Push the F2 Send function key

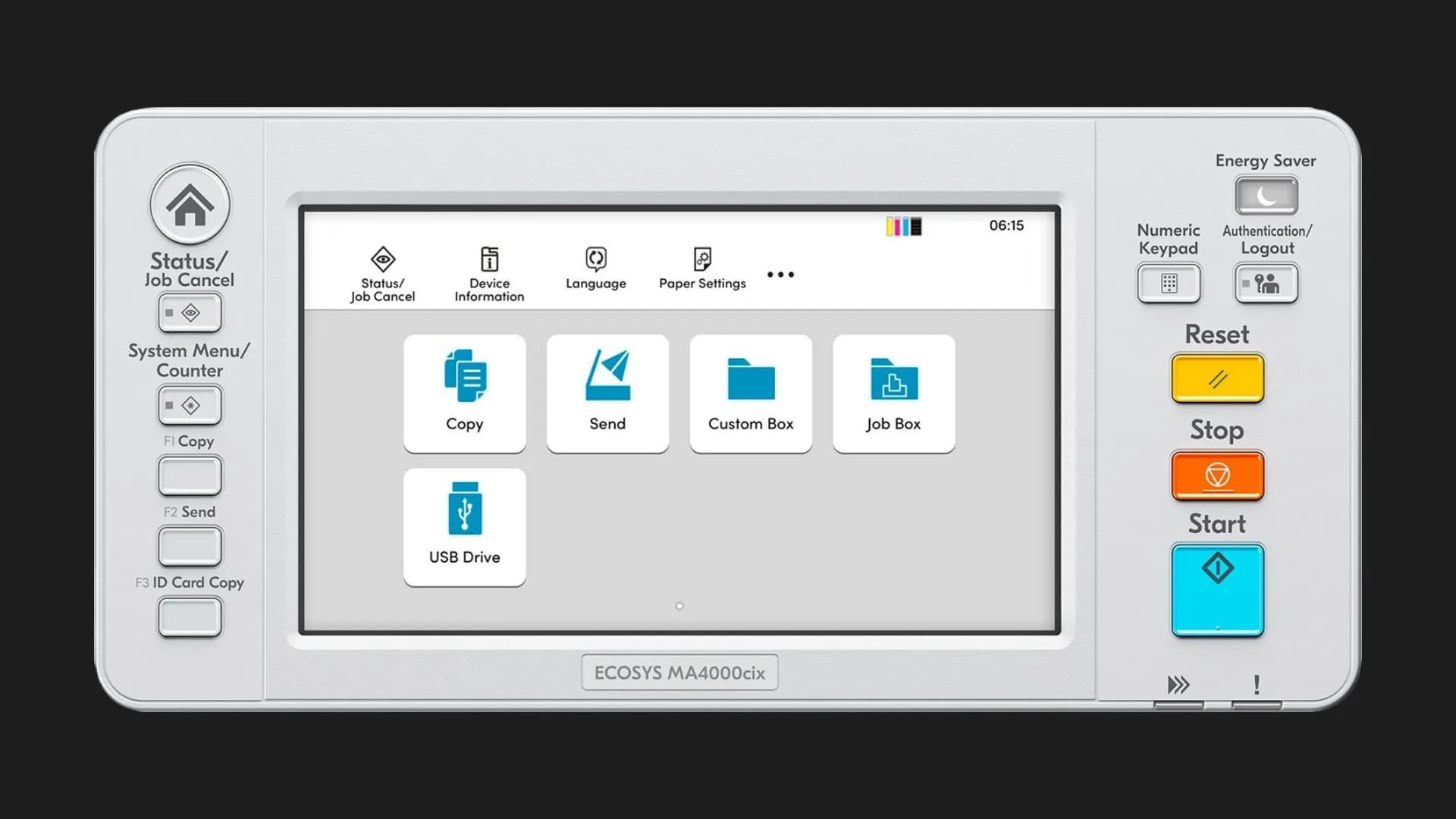(190, 546)
